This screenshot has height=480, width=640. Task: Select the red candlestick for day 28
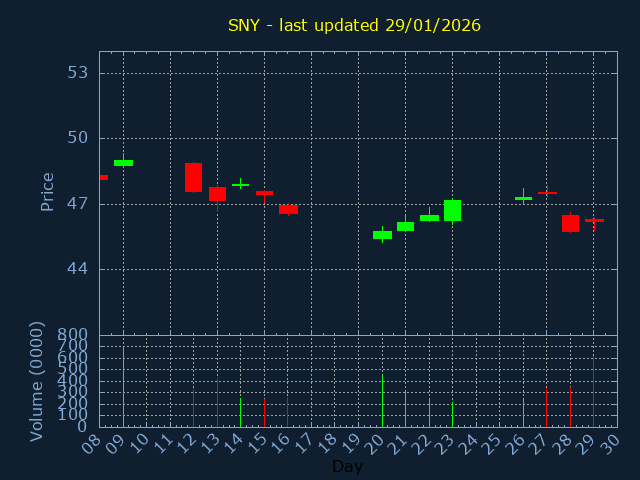point(570,223)
